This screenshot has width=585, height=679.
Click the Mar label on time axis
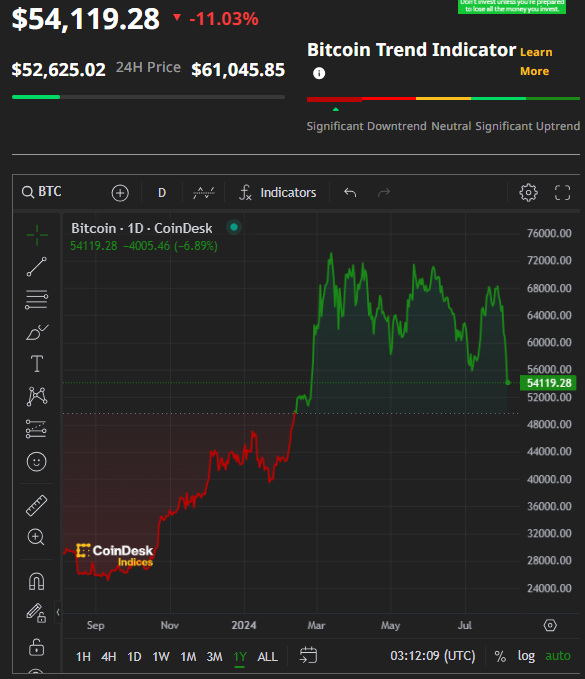pos(316,625)
